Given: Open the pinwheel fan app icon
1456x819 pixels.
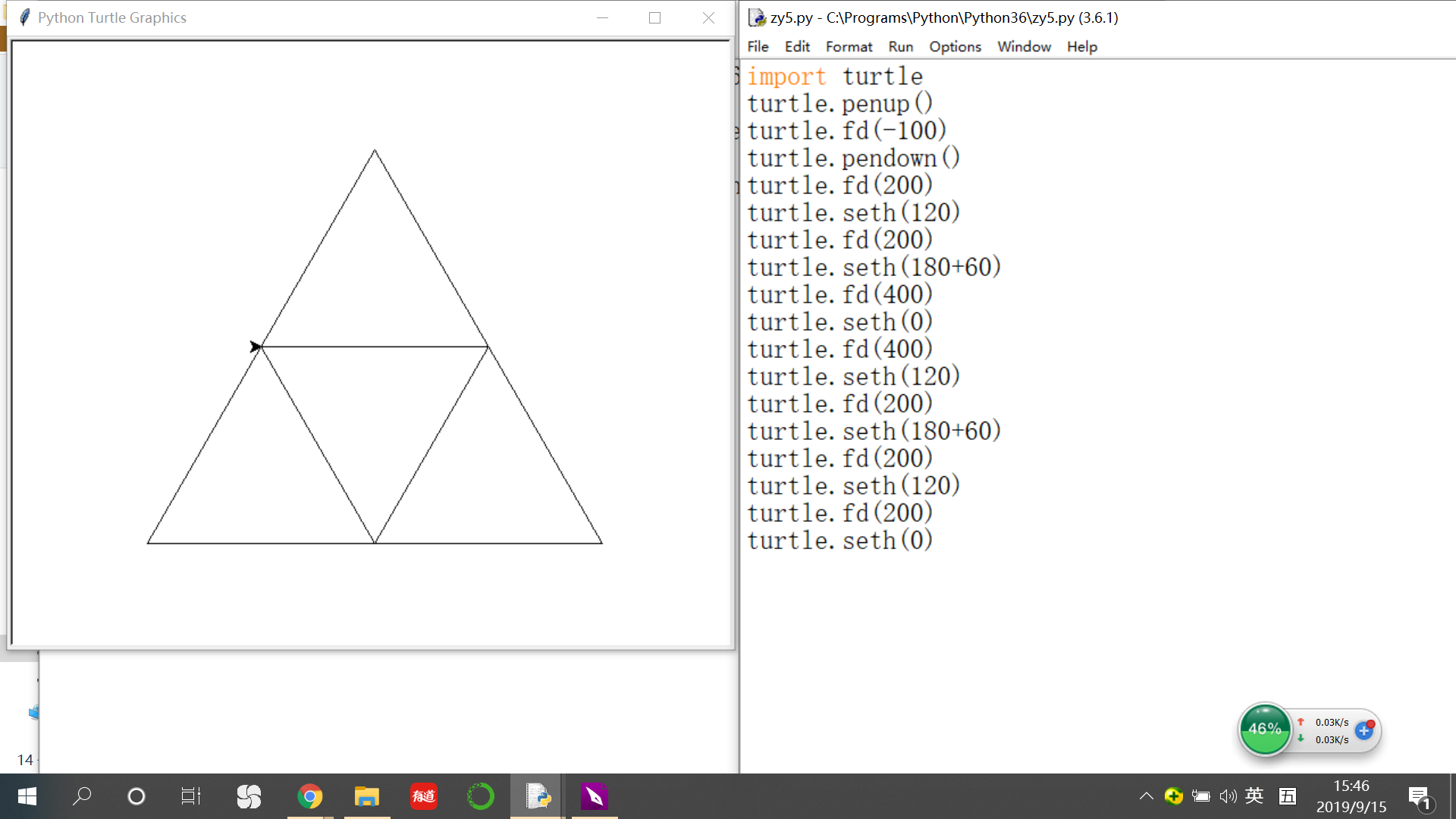Looking at the screenshot, I should pyautogui.click(x=249, y=796).
